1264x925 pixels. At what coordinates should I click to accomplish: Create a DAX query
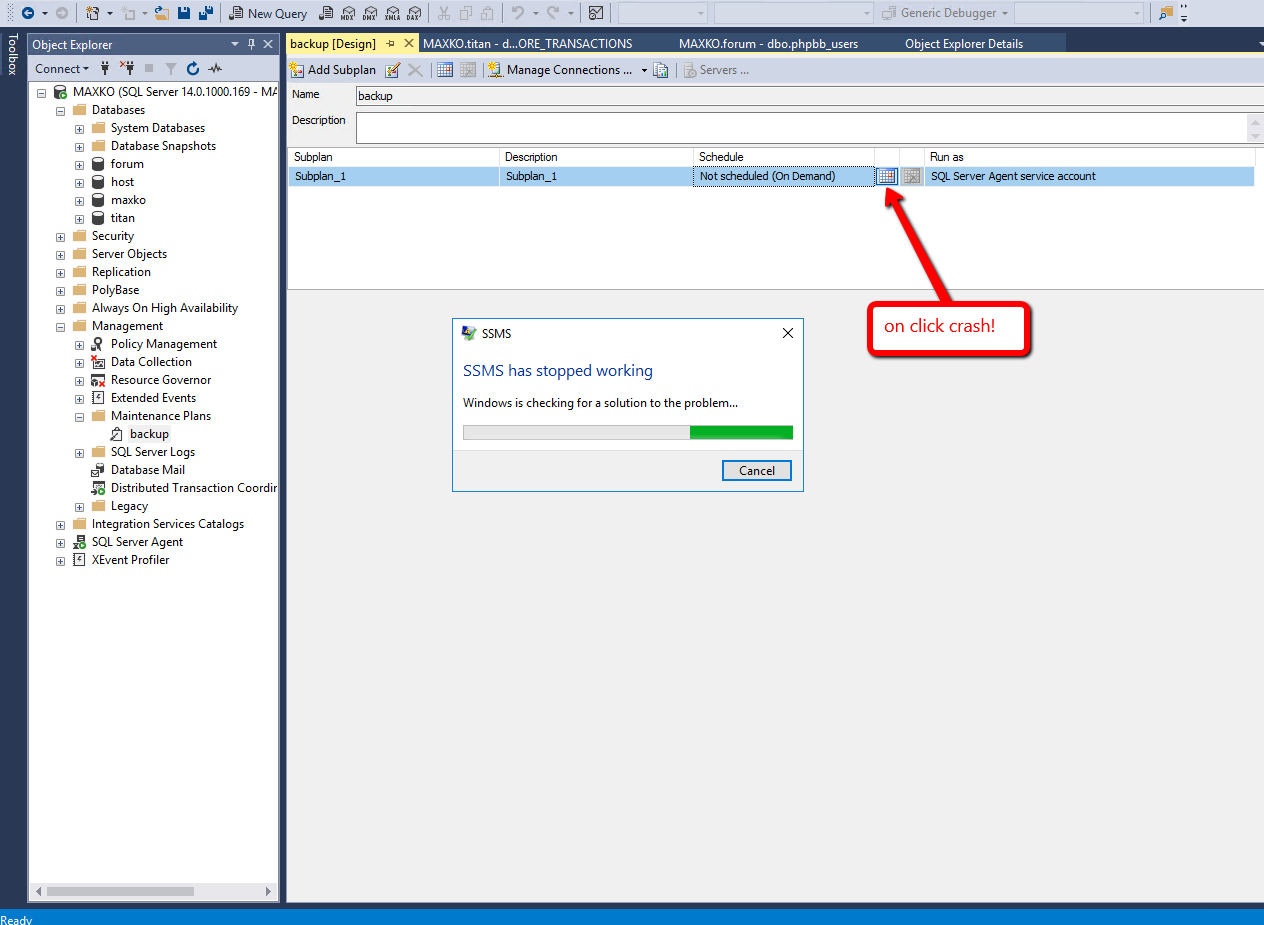[x=414, y=13]
